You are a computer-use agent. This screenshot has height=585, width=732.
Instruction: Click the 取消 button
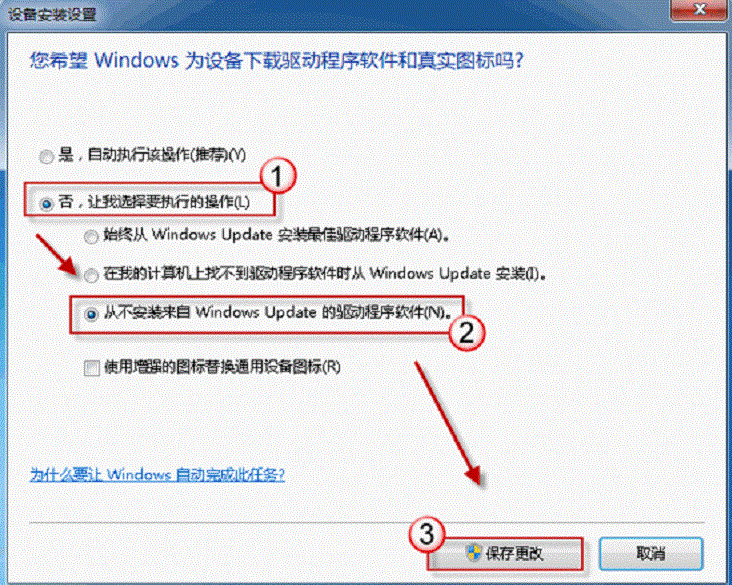(x=651, y=554)
